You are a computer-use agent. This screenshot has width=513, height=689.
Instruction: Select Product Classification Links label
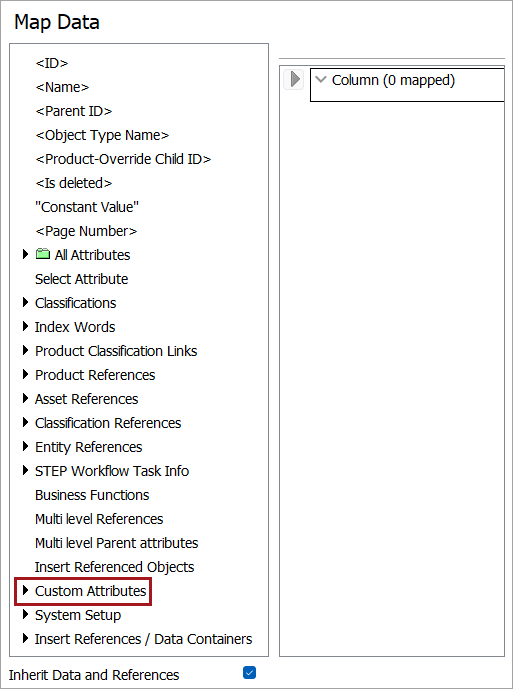[116, 351]
